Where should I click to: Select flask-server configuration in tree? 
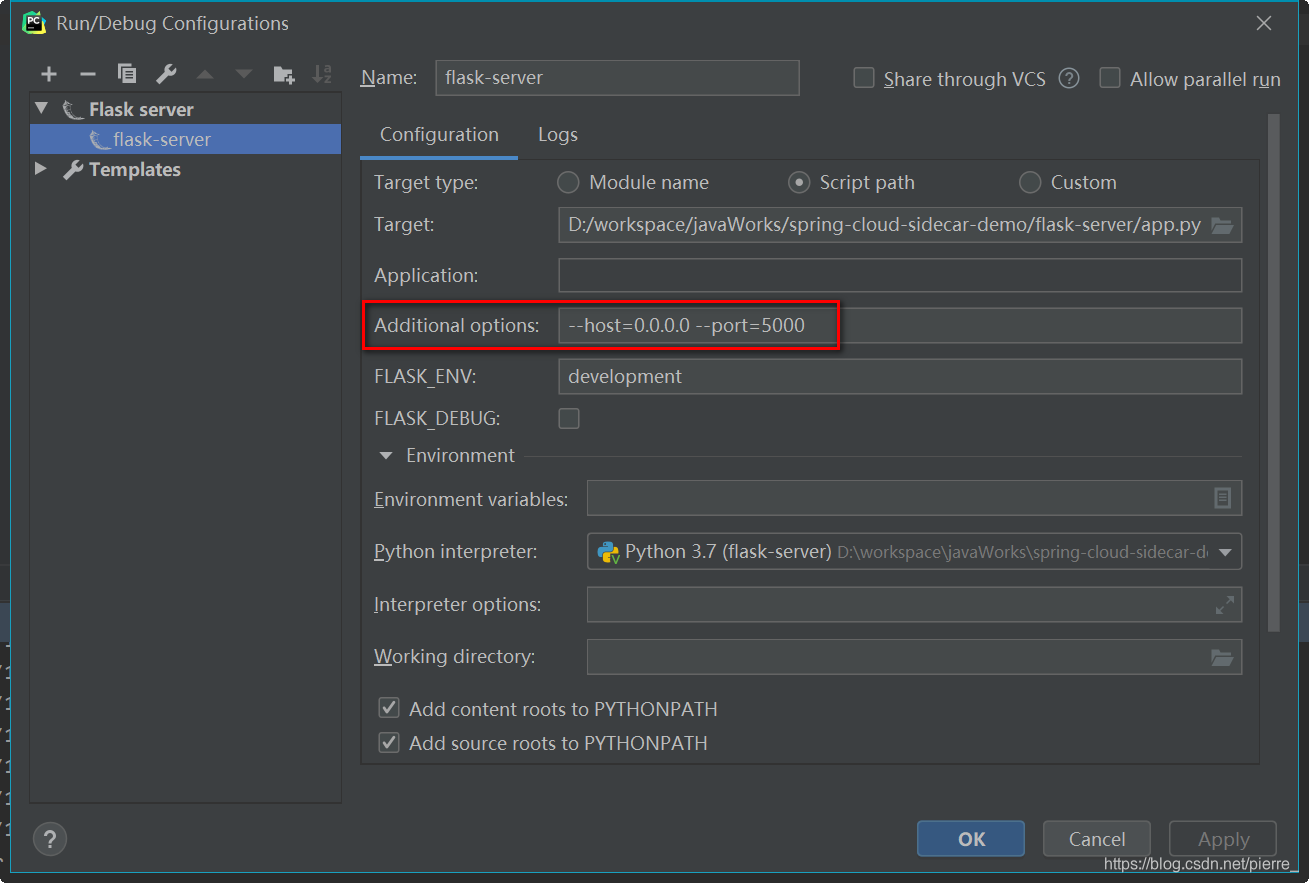(185, 139)
